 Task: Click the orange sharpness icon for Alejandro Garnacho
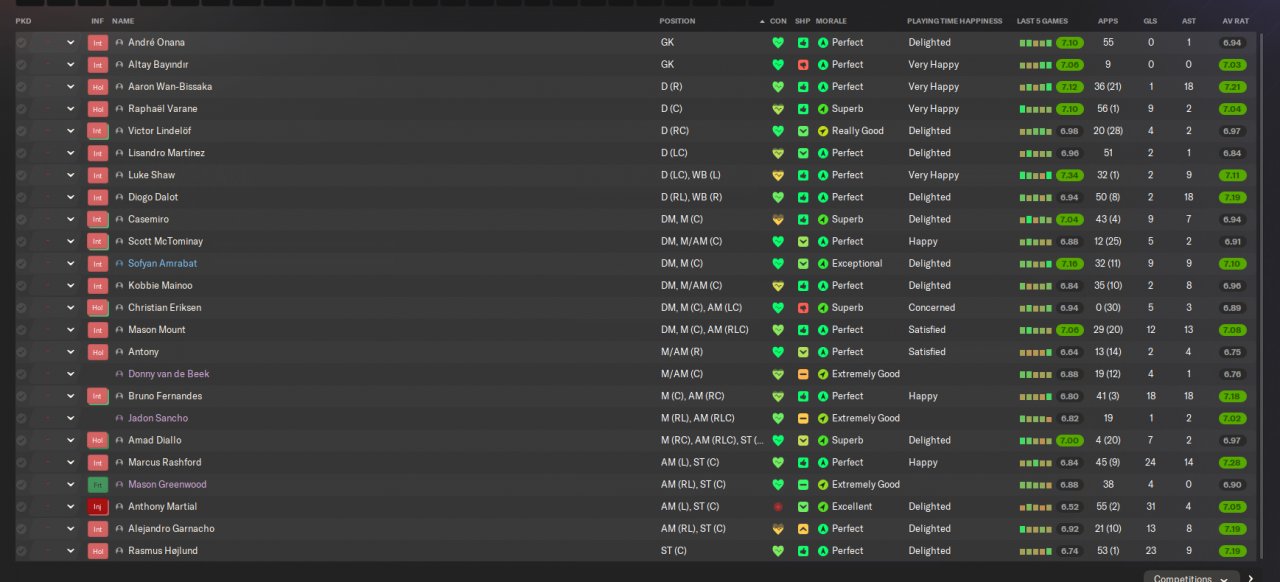pyautogui.click(x=803, y=529)
